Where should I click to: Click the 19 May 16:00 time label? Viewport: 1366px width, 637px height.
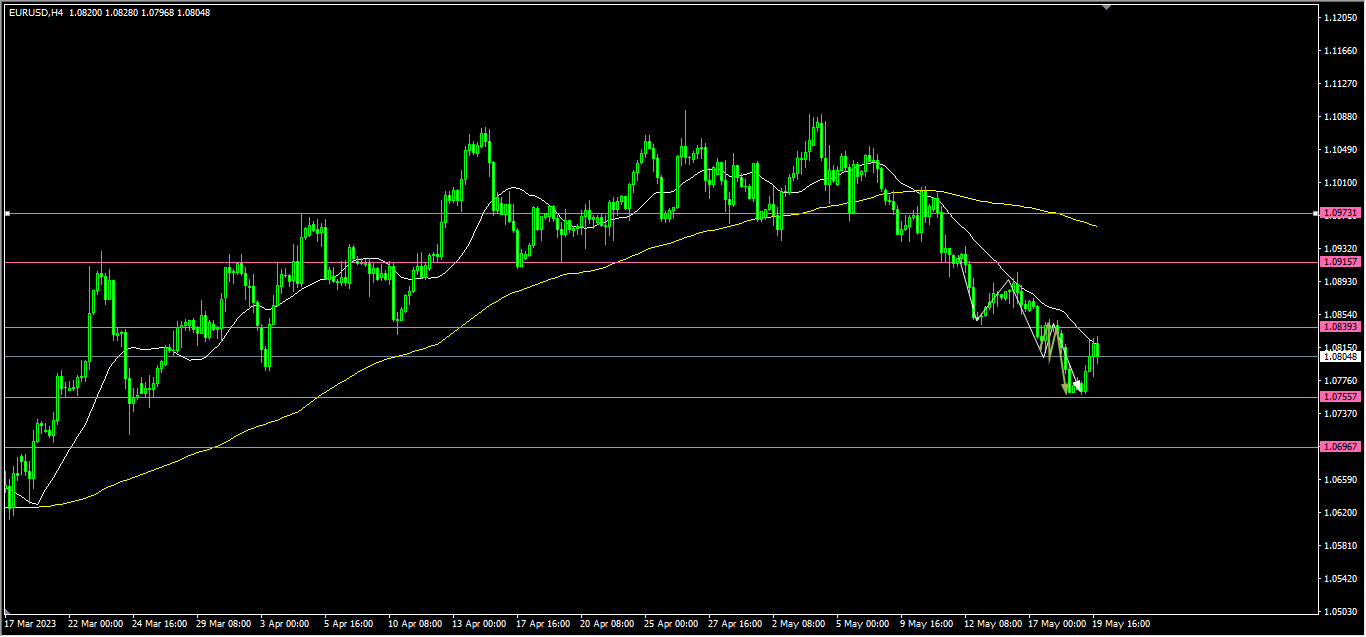pyautogui.click(x=1120, y=624)
